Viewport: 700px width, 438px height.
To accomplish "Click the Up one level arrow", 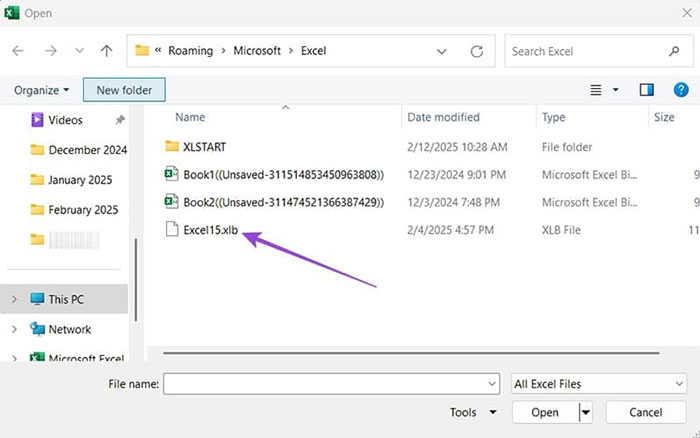I will coord(107,51).
